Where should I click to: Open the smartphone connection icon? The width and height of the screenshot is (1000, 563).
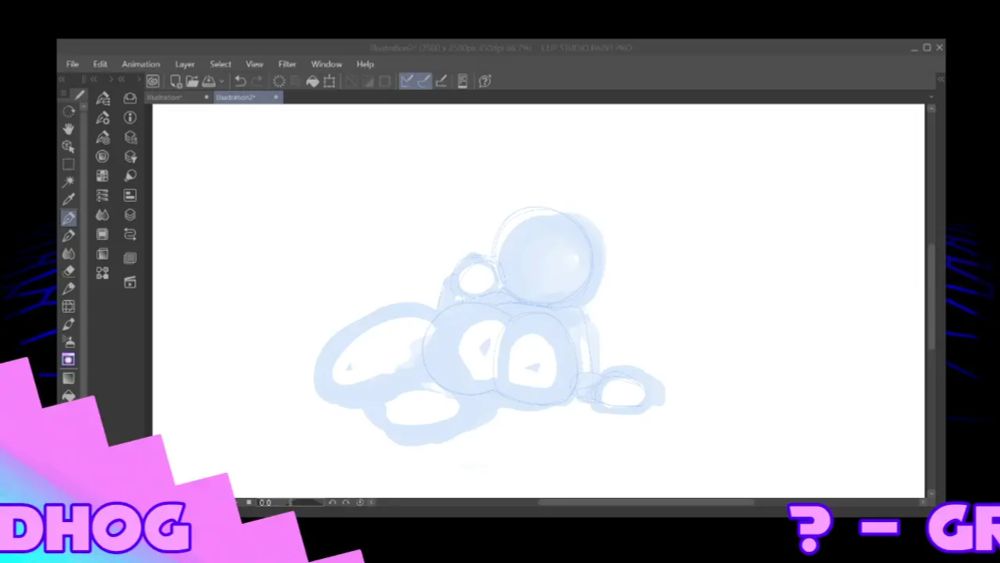click(x=463, y=81)
